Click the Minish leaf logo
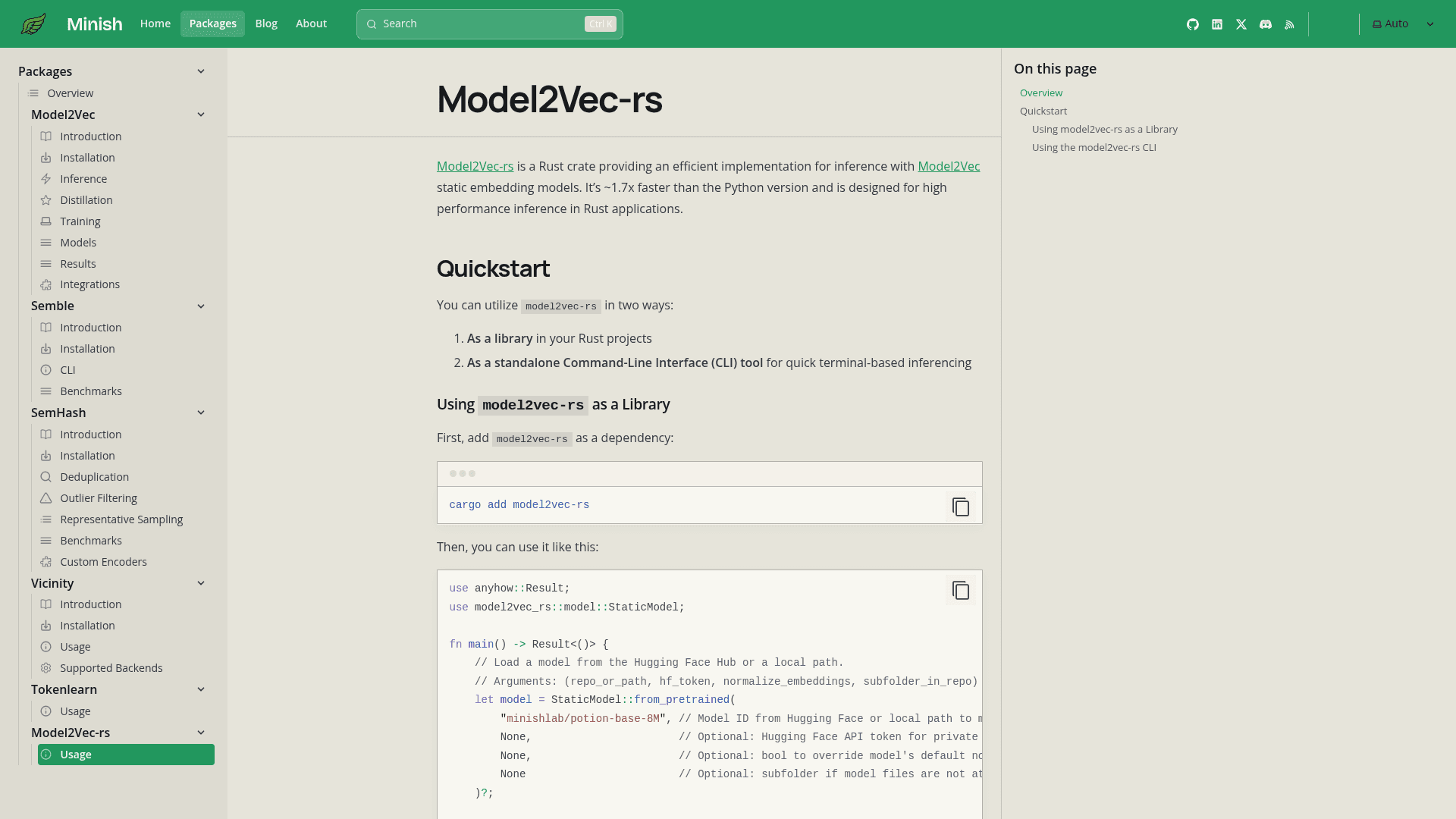1456x819 pixels. 33,24
